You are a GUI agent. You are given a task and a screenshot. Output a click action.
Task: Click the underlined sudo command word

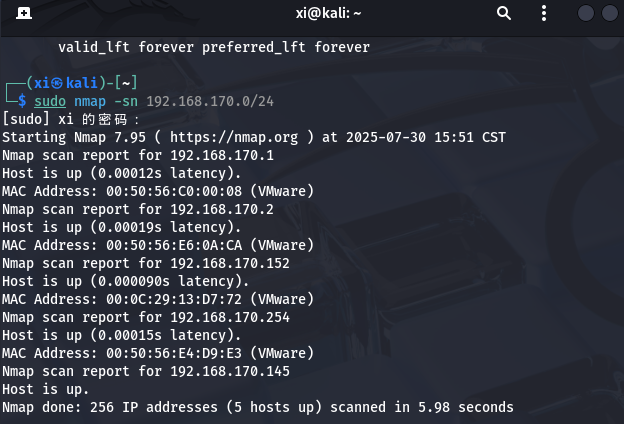(50, 102)
